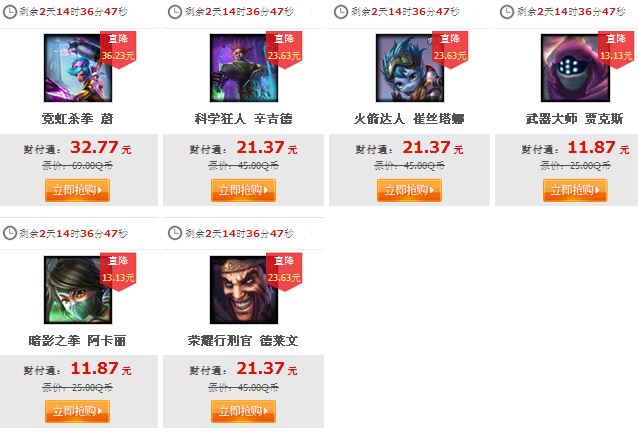Image resolution: width=638 pixels, height=438 pixels.
Task: Click 立即抢购 for 火箭达人 崔丝塔娜
Action: click(409, 190)
